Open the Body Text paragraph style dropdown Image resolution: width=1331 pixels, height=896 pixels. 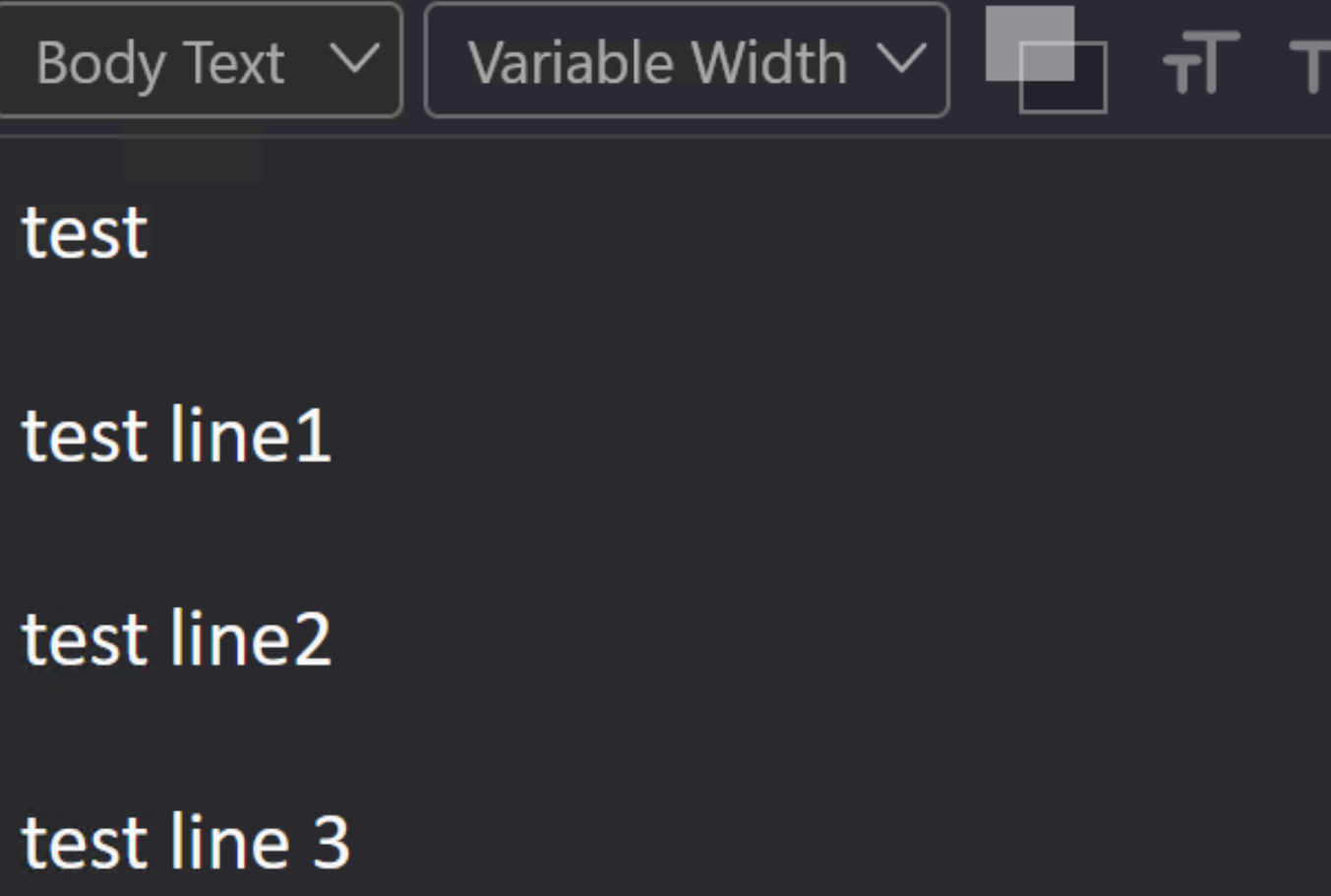click(162, 62)
